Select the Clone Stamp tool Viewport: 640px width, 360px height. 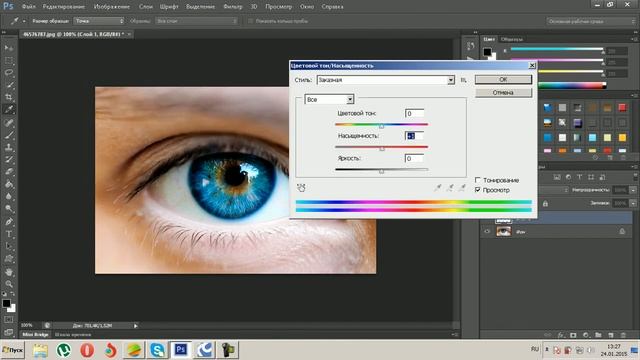(x=9, y=147)
